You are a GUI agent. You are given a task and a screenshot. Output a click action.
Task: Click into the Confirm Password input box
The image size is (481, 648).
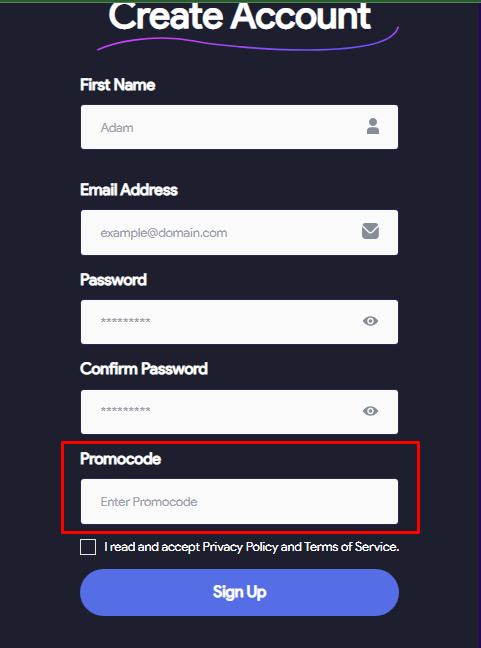[x=239, y=412]
